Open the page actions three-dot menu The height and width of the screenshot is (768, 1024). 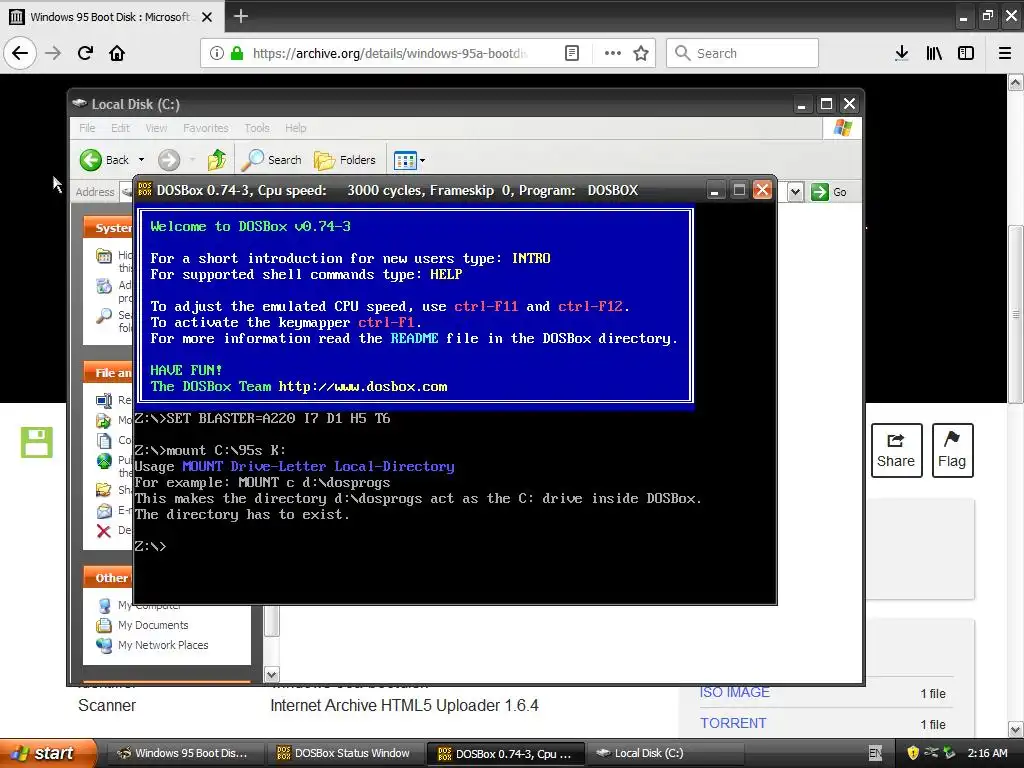point(613,53)
